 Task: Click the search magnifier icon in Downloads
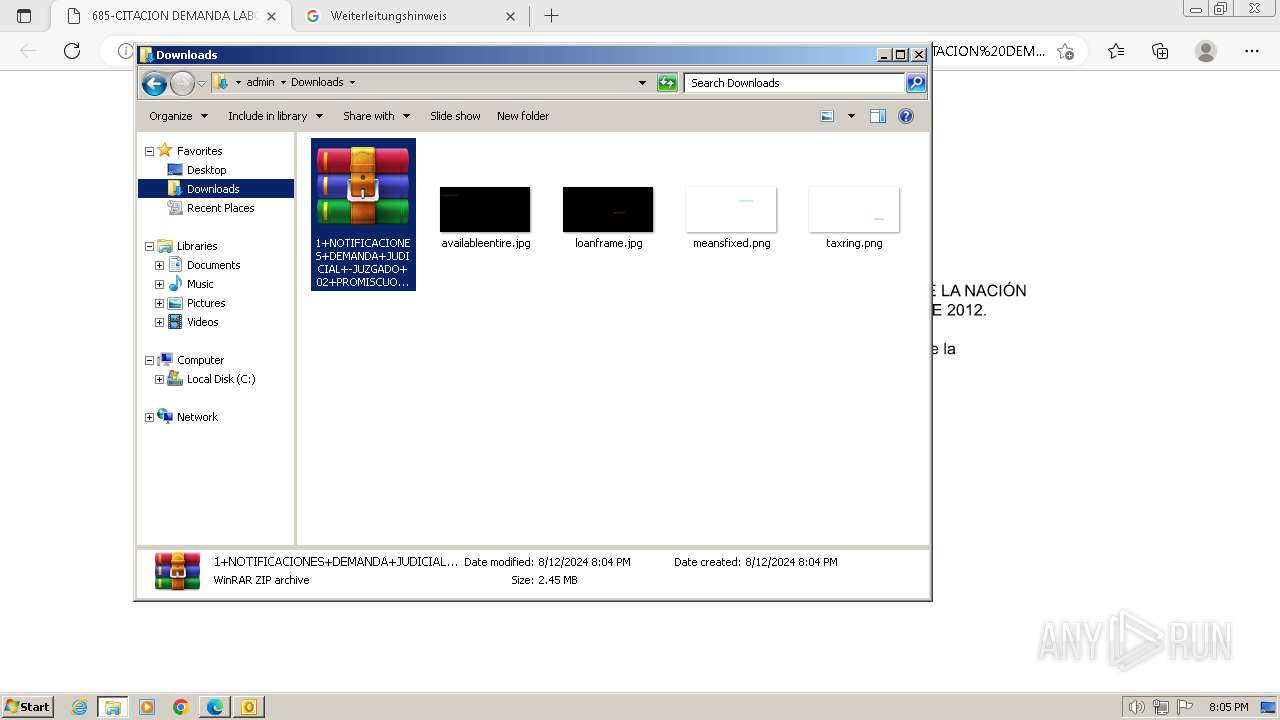click(916, 83)
